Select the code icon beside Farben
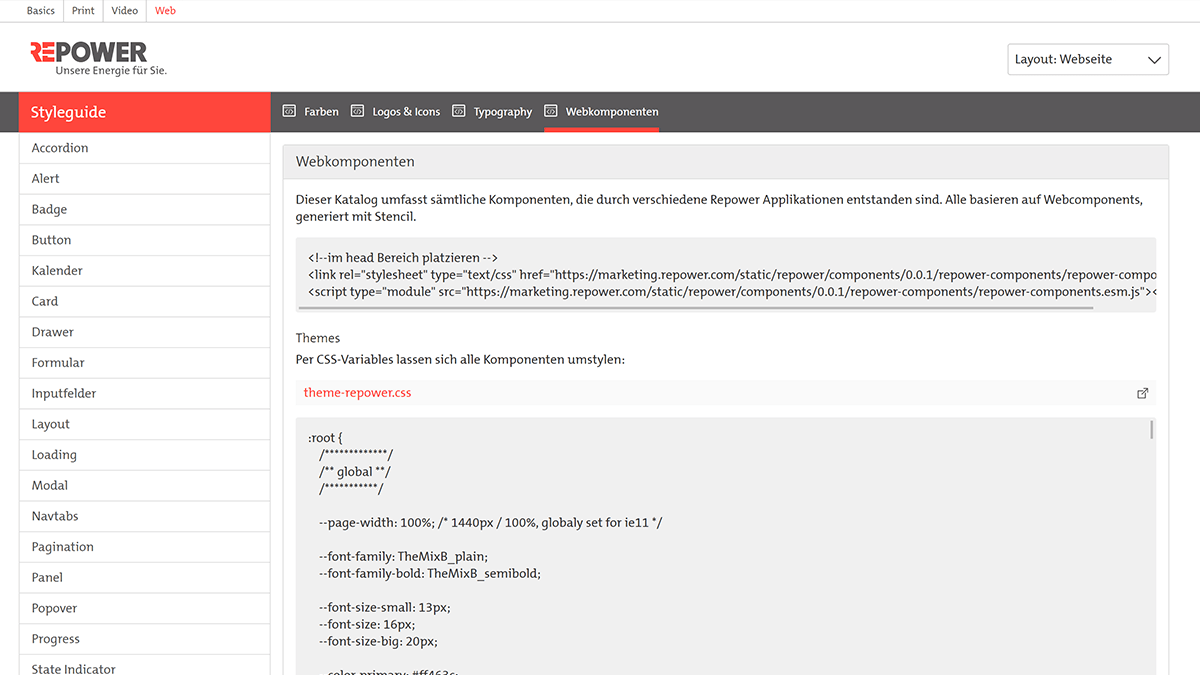This screenshot has width=1200, height=675. coord(288,111)
